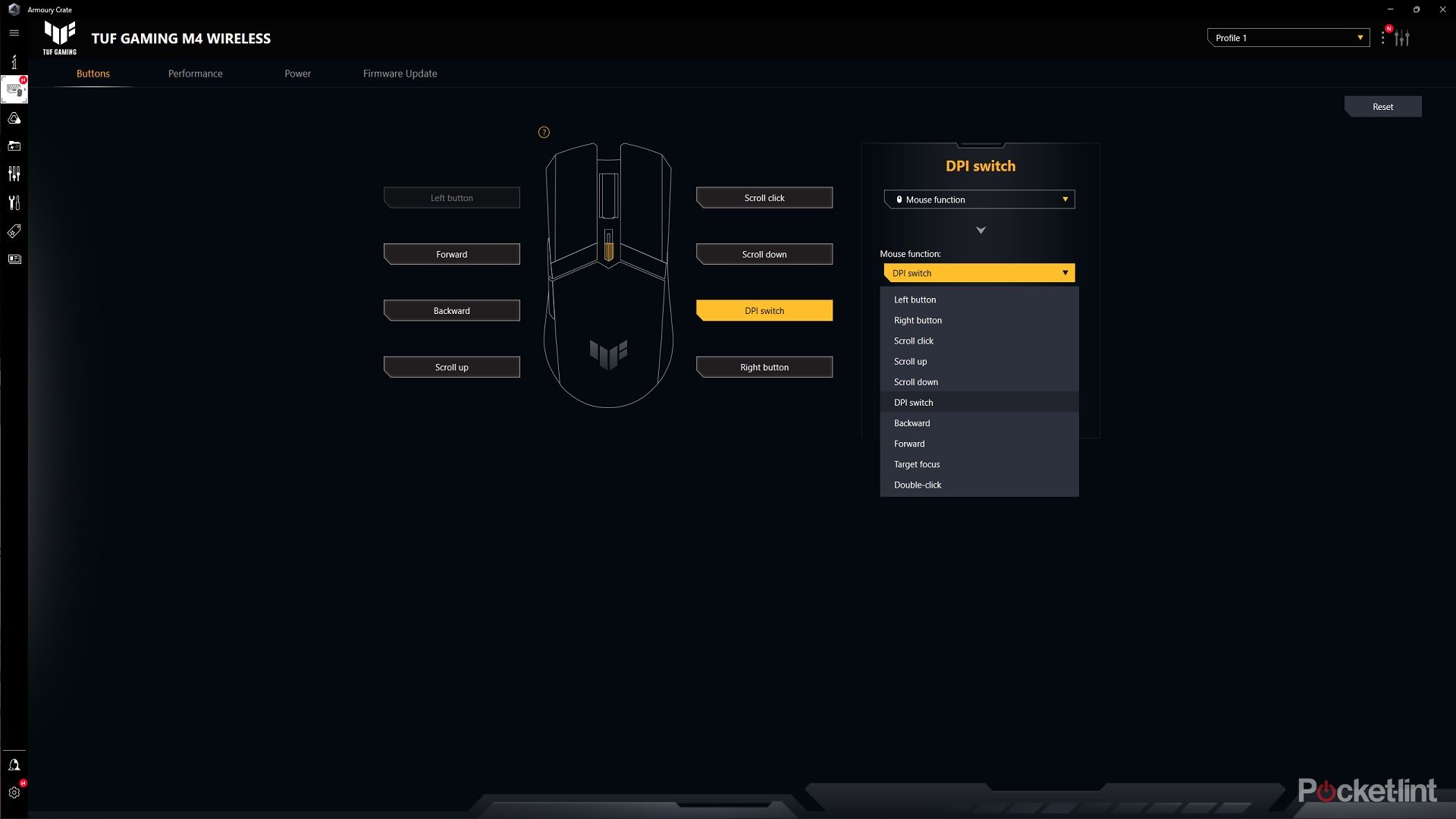Open notifications bell icon in sidebar

[14, 765]
